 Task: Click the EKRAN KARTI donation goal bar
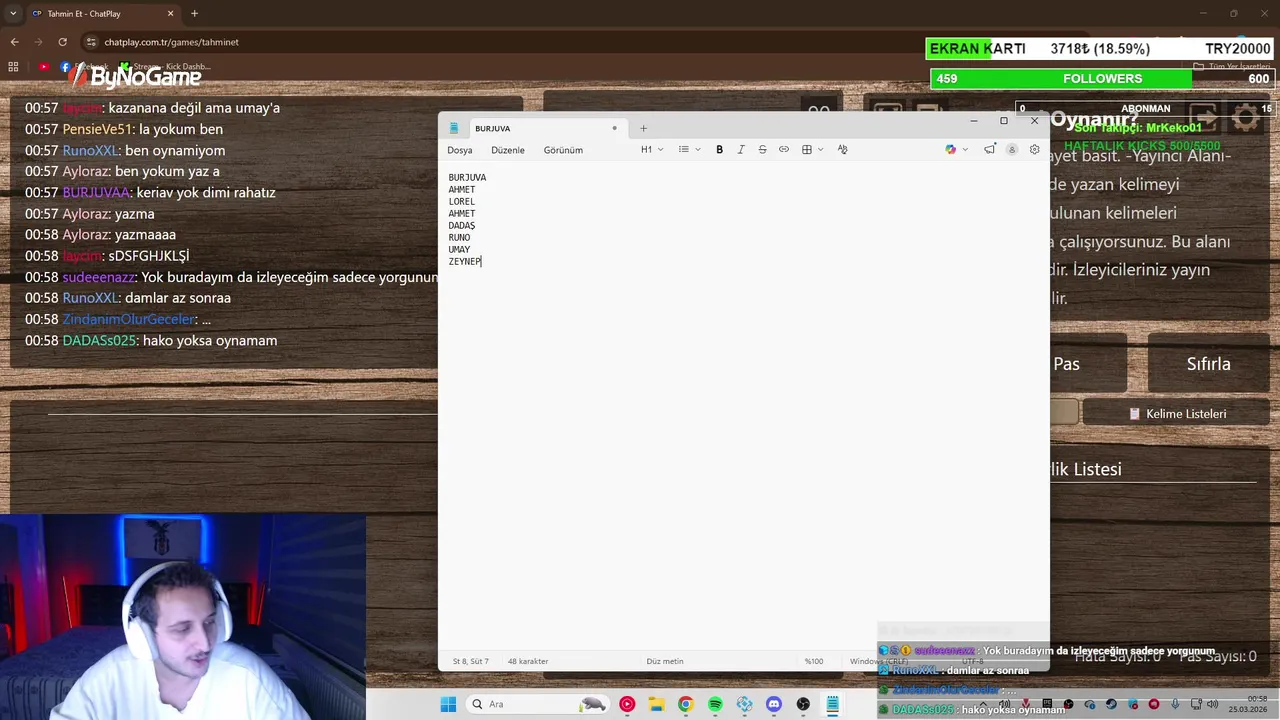tap(1101, 49)
